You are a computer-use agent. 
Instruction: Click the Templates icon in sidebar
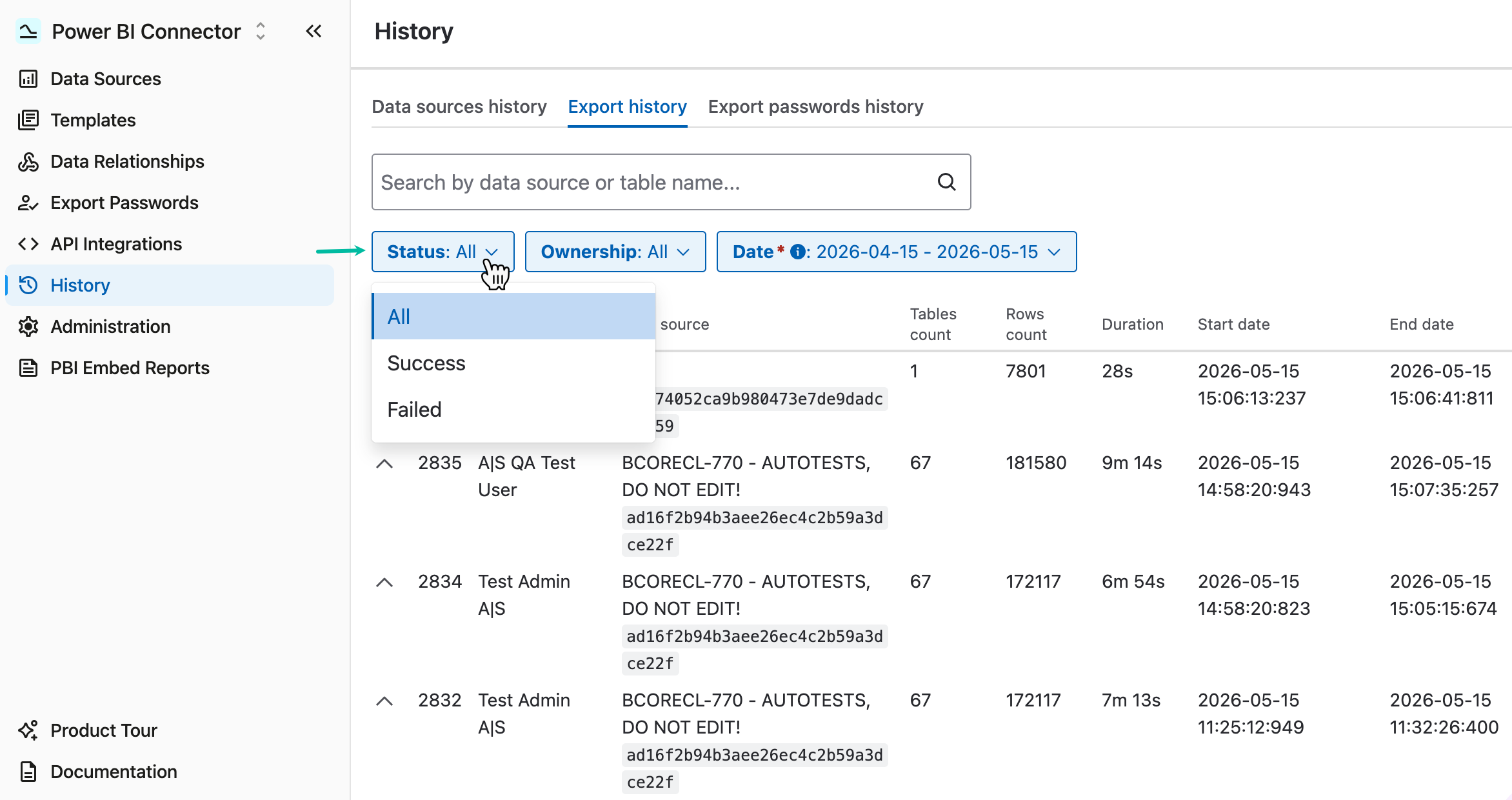click(x=28, y=120)
